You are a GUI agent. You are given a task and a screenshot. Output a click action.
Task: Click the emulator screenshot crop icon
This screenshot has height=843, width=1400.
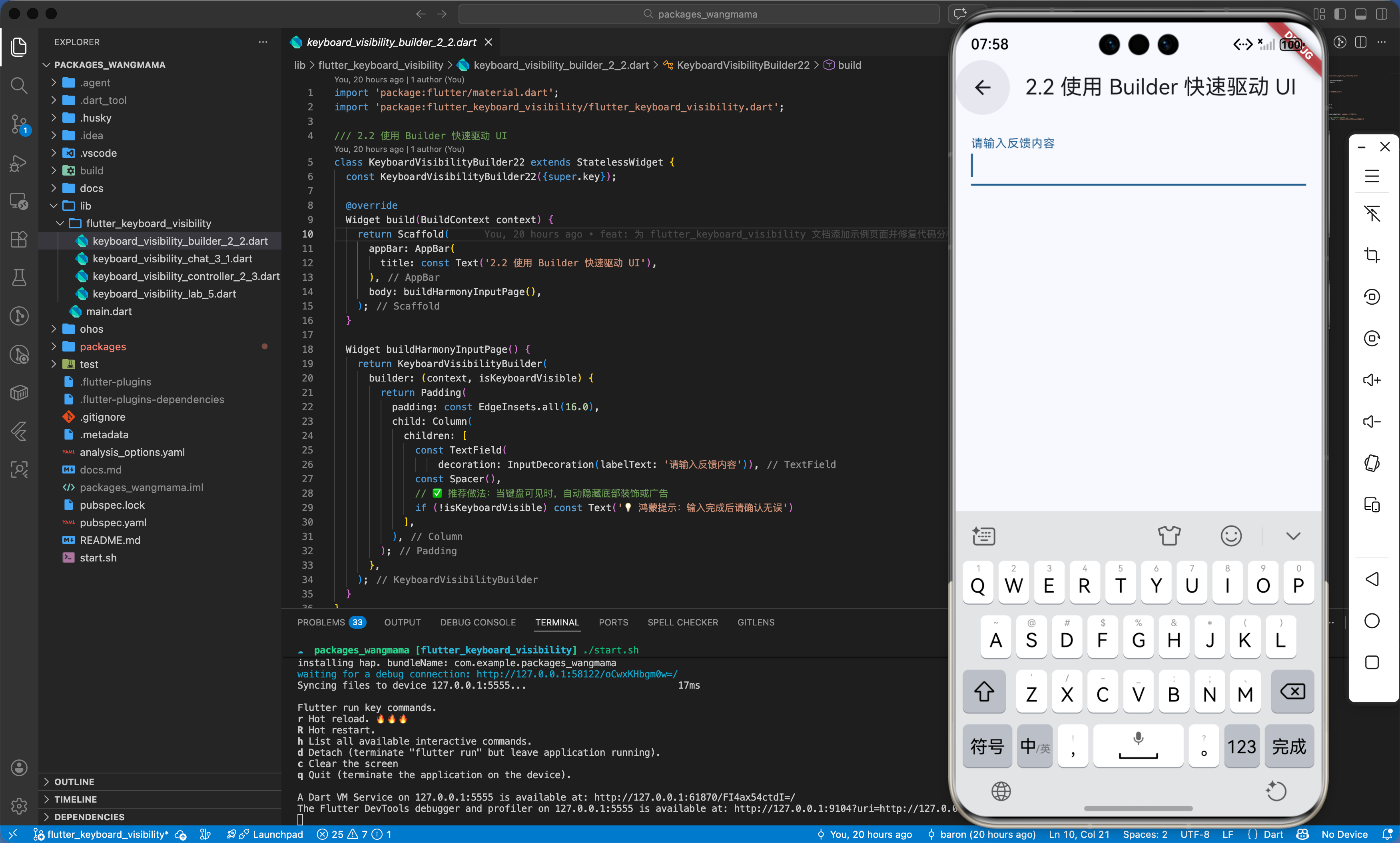point(1372,255)
